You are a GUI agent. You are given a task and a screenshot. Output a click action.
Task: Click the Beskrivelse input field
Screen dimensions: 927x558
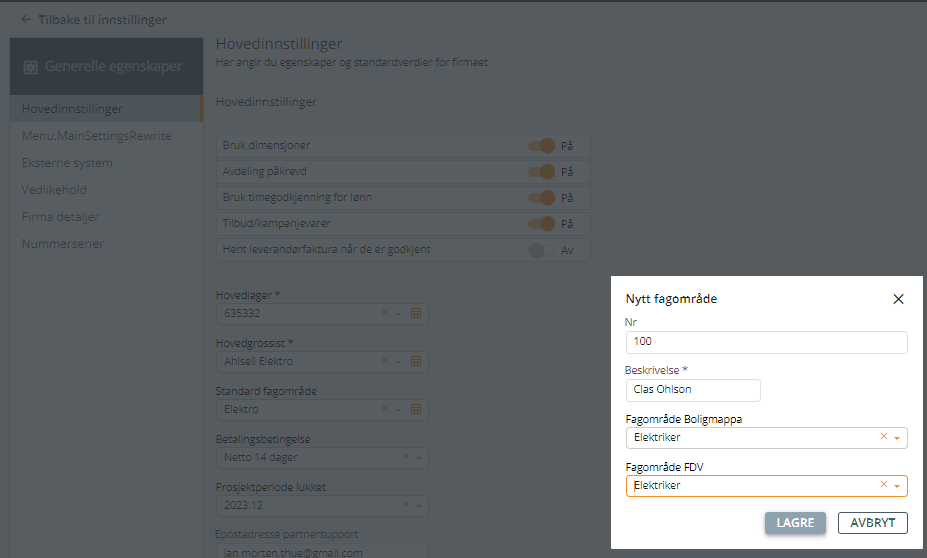(x=692, y=390)
